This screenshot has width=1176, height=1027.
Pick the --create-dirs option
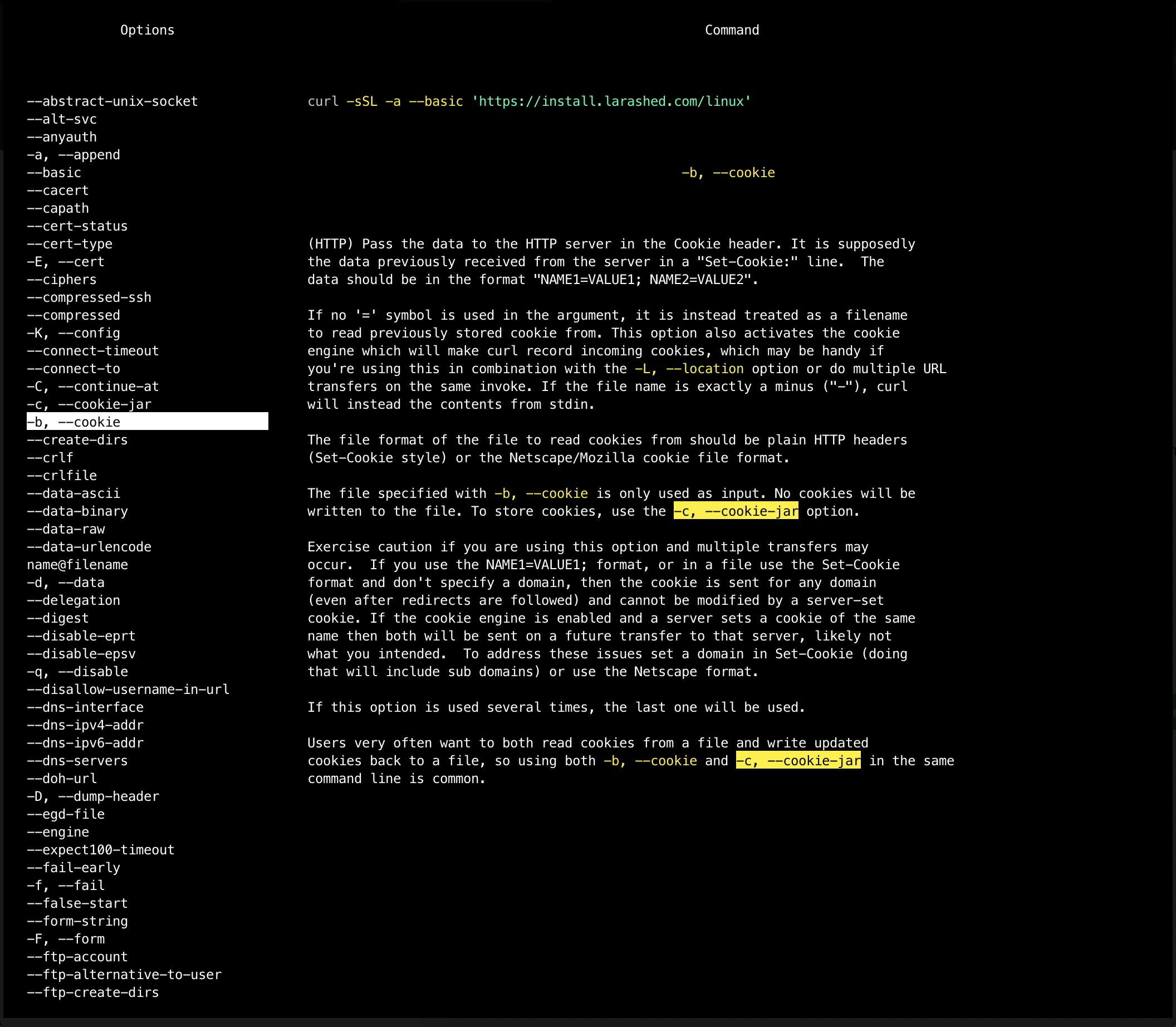point(77,439)
